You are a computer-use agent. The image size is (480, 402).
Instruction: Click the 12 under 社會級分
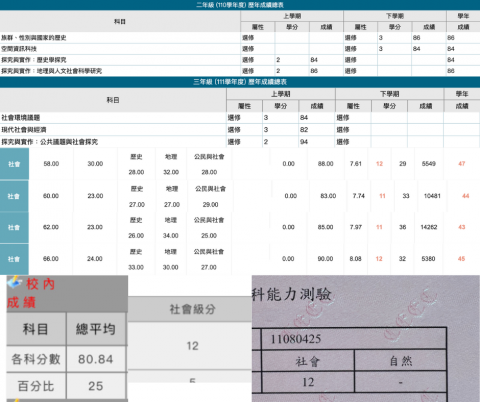coord(192,346)
